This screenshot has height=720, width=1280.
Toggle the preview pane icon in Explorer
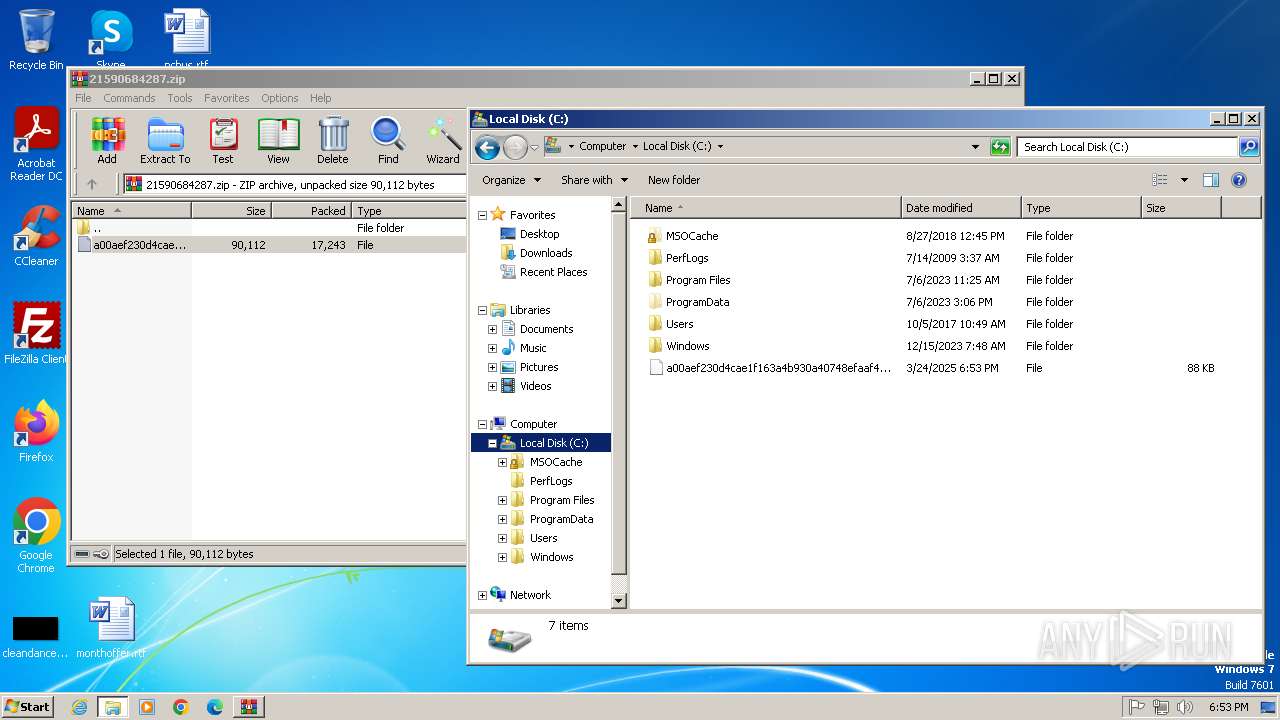1211,180
